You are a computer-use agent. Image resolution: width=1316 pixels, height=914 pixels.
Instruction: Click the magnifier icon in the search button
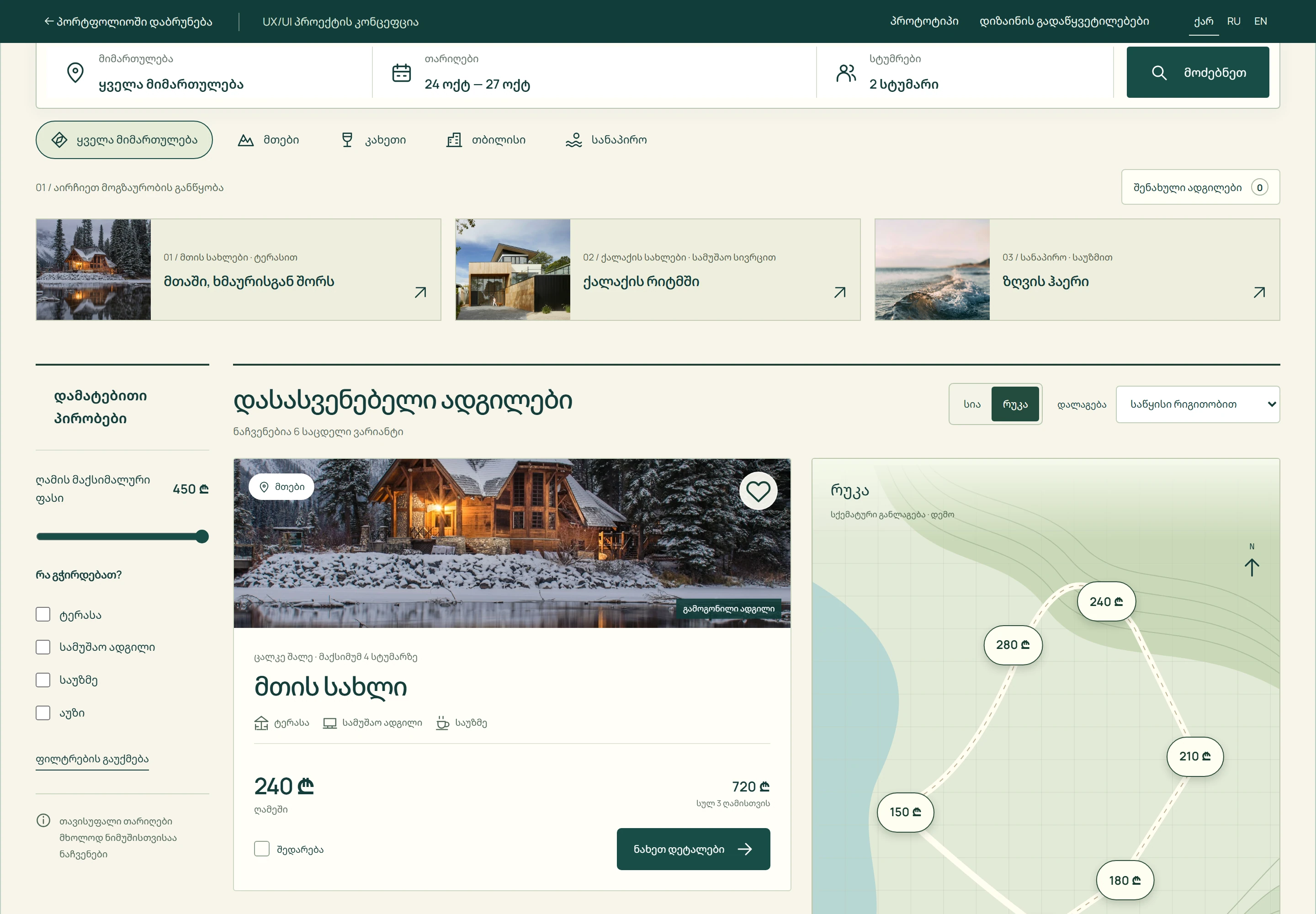pos(1158,73)
